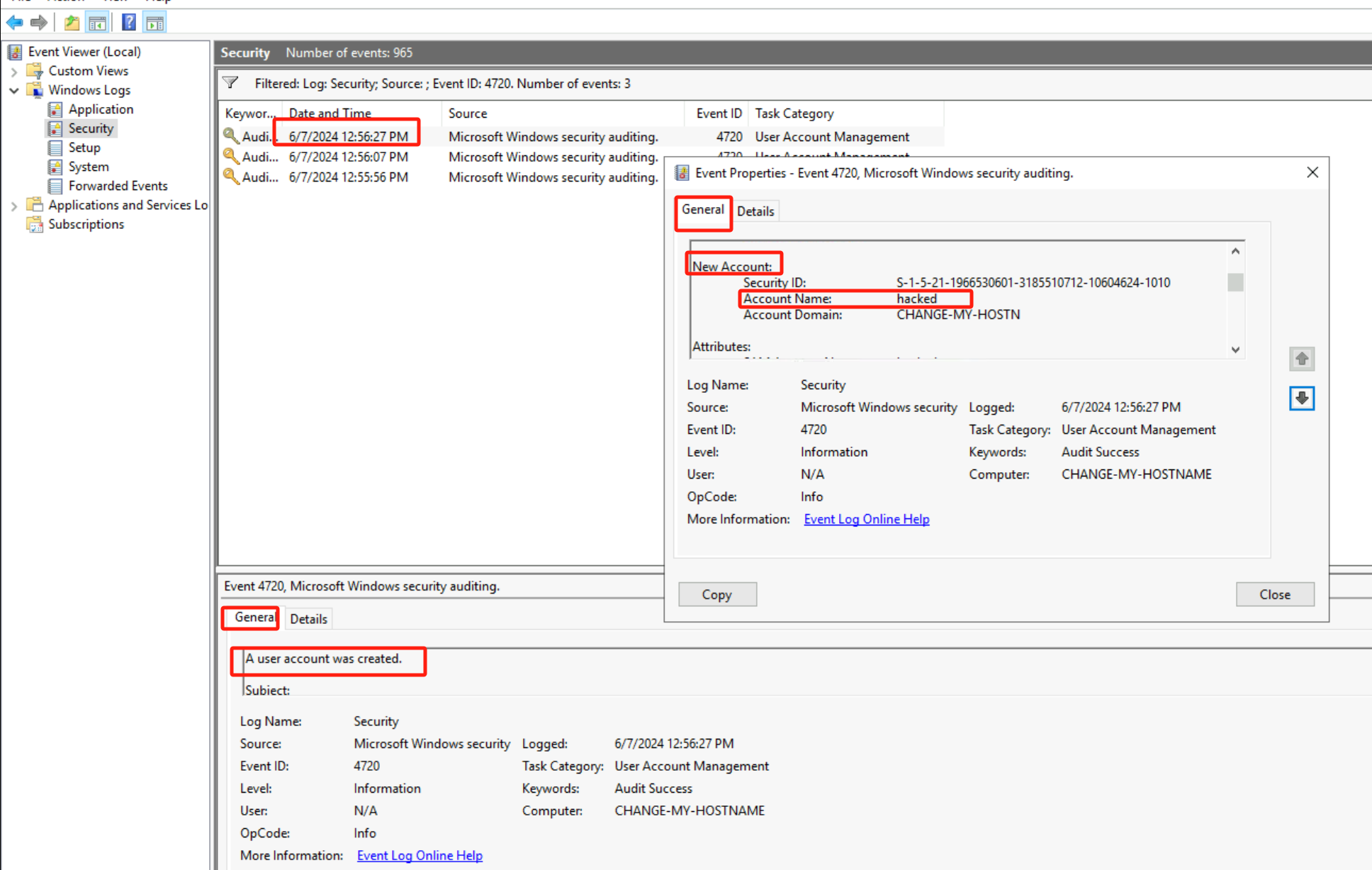
Task: Click next event down-arrow in Event Properties
Action: coord(1301,398)
